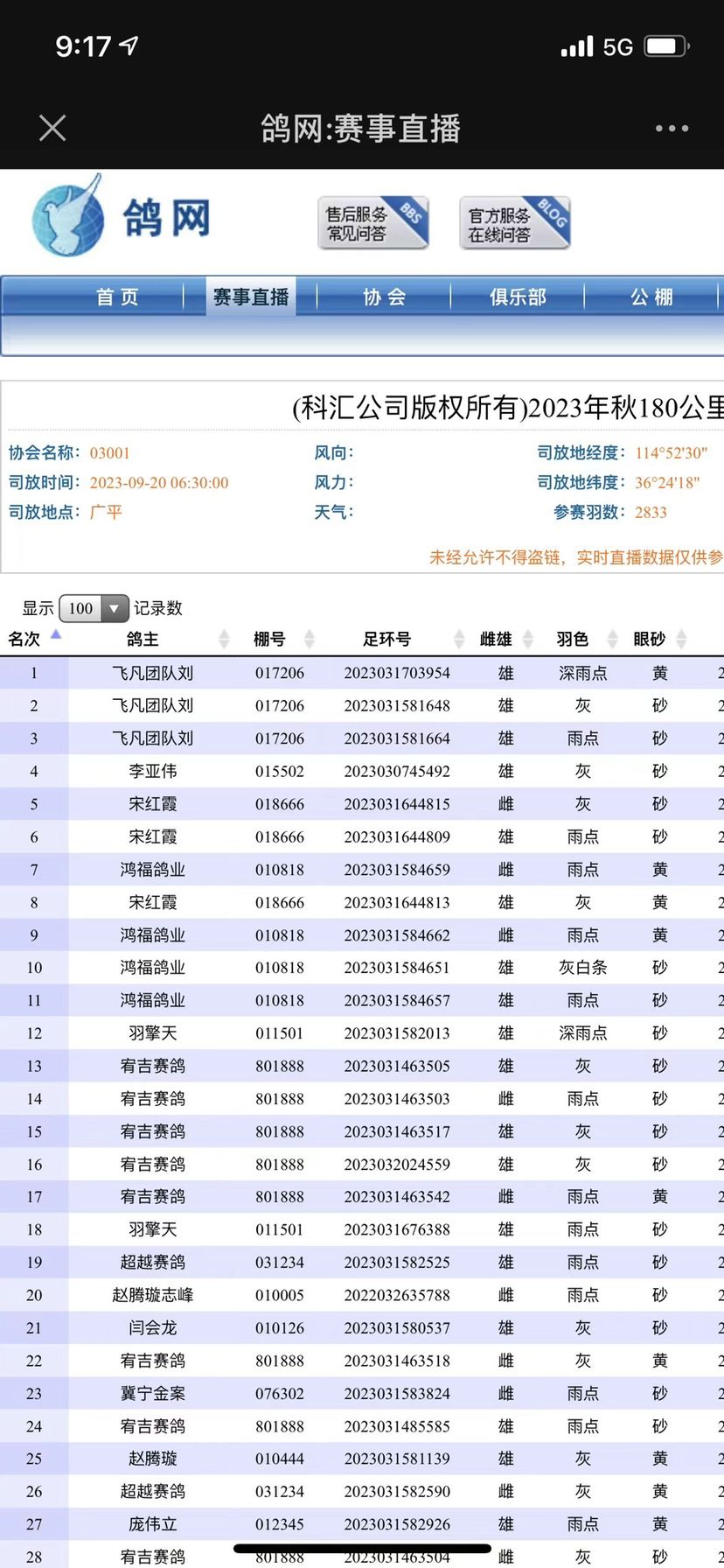The image size is (724, 1568).
Task: Sort by the 名次 column header
Action: click(x=34, y=639)
